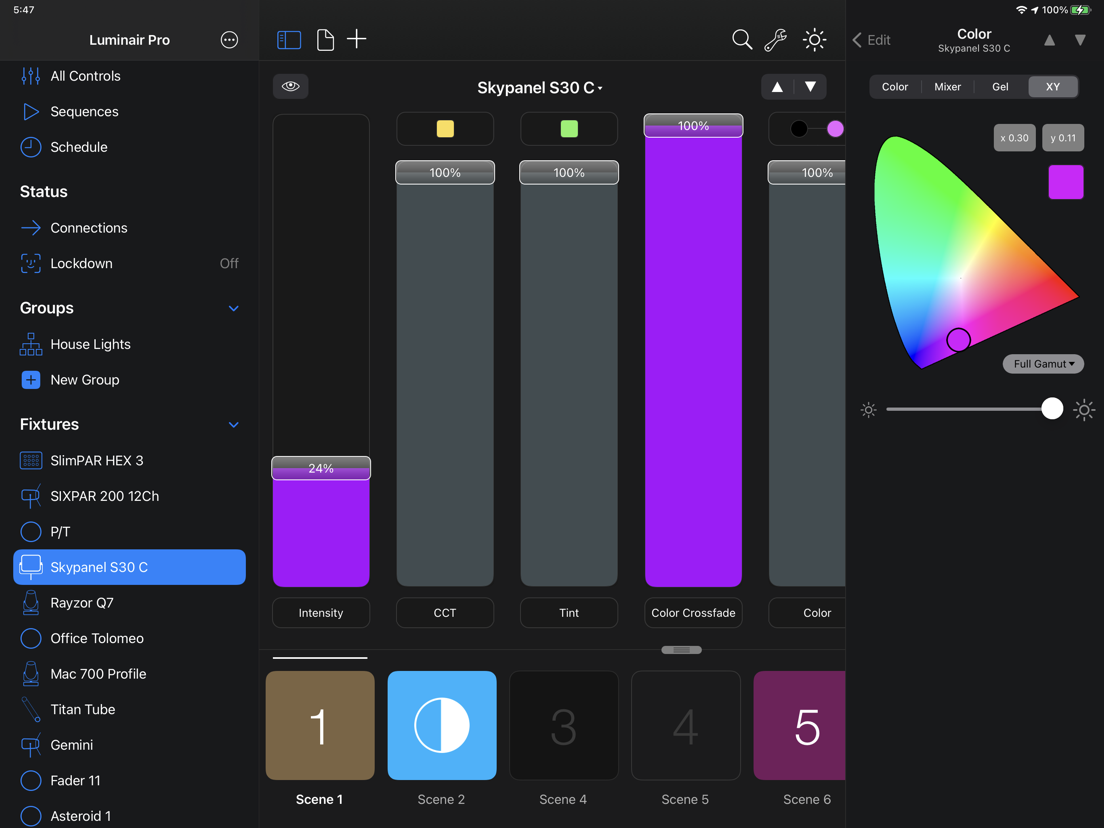Open the Full Gamut dropdown
The image size is (1104, 828).
click(1043, 364)
